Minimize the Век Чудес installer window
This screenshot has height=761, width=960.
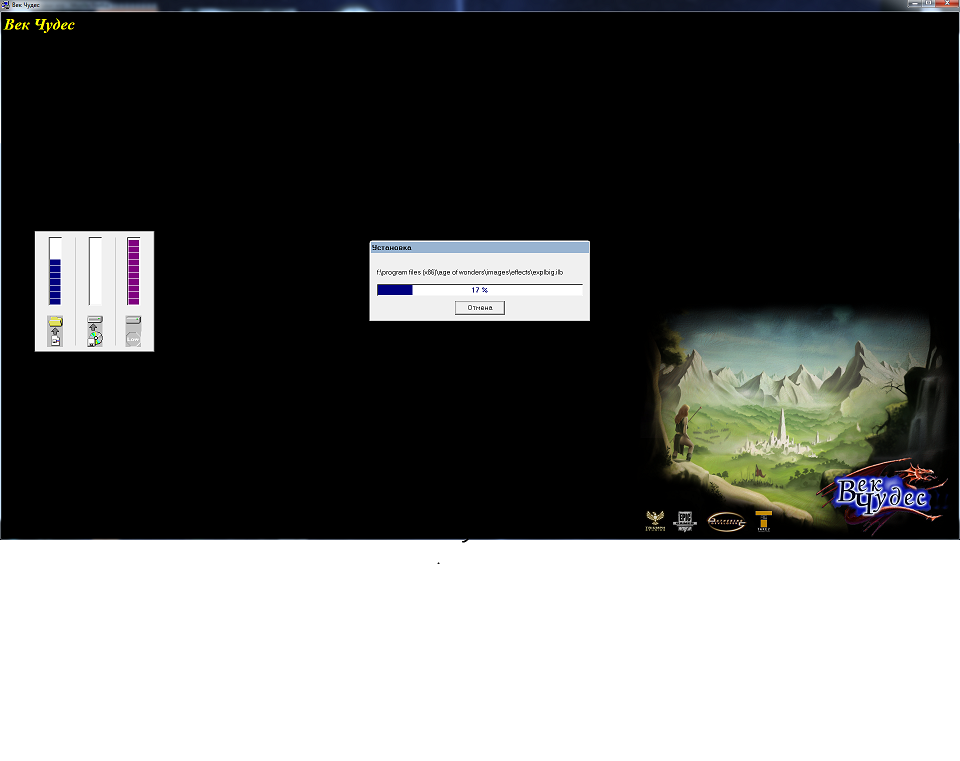[913, 4]
